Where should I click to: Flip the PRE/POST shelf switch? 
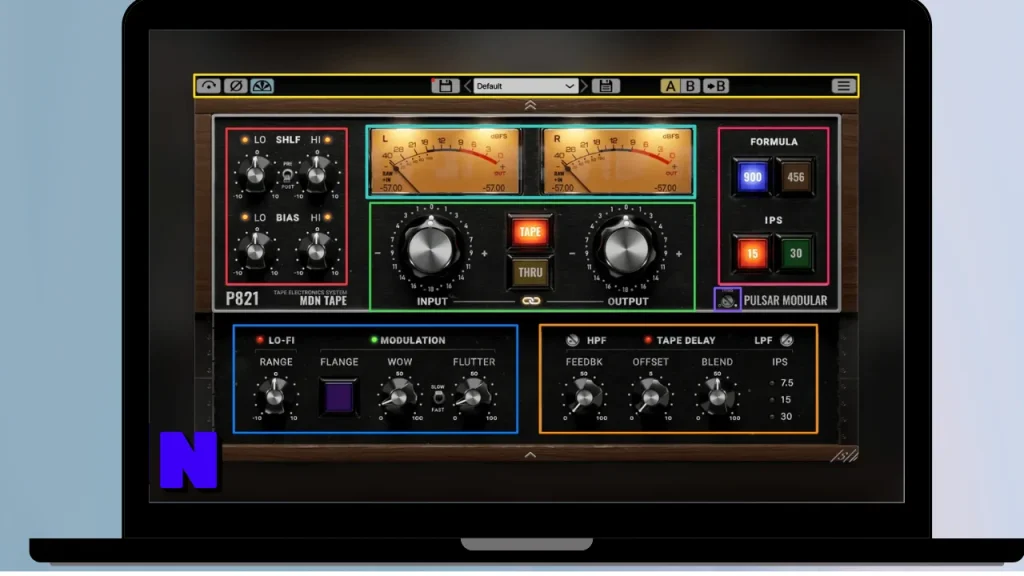tap(287, 175)
